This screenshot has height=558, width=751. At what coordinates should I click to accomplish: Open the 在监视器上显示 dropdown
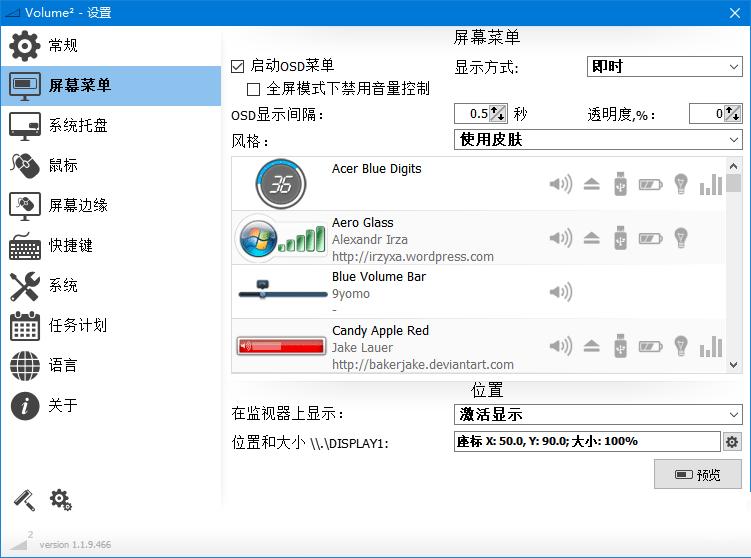click(x=598, y=414)
